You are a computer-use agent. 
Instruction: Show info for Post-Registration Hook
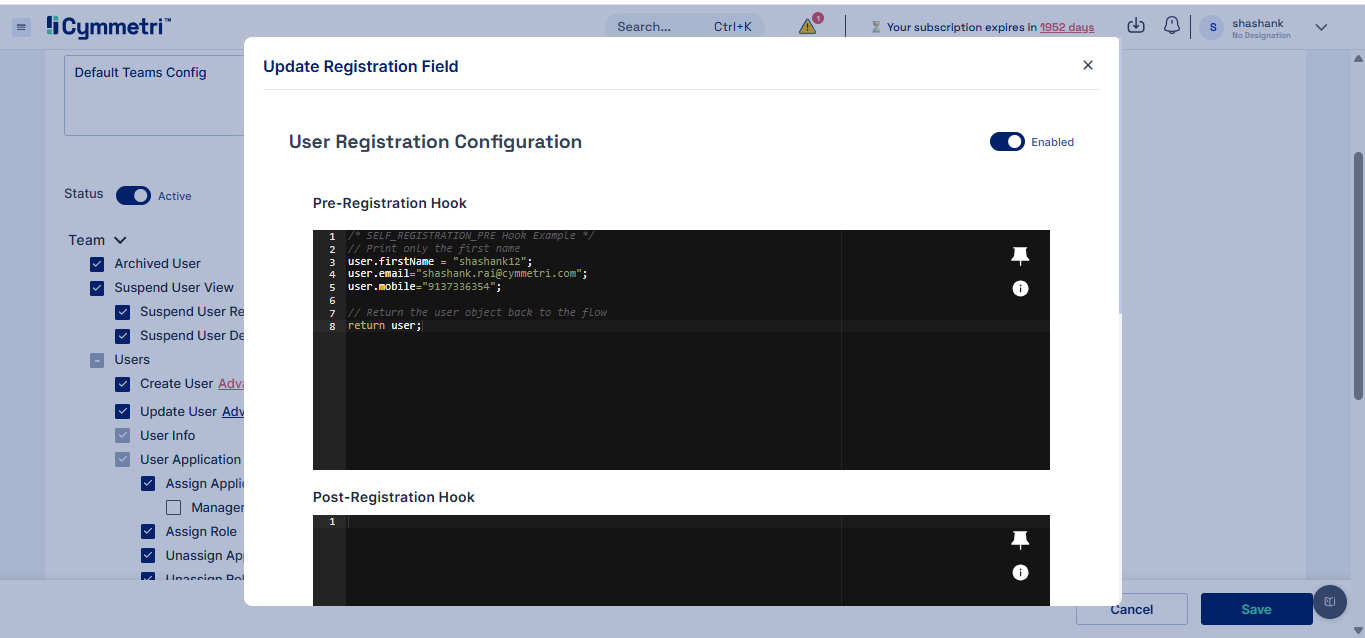1020,573
